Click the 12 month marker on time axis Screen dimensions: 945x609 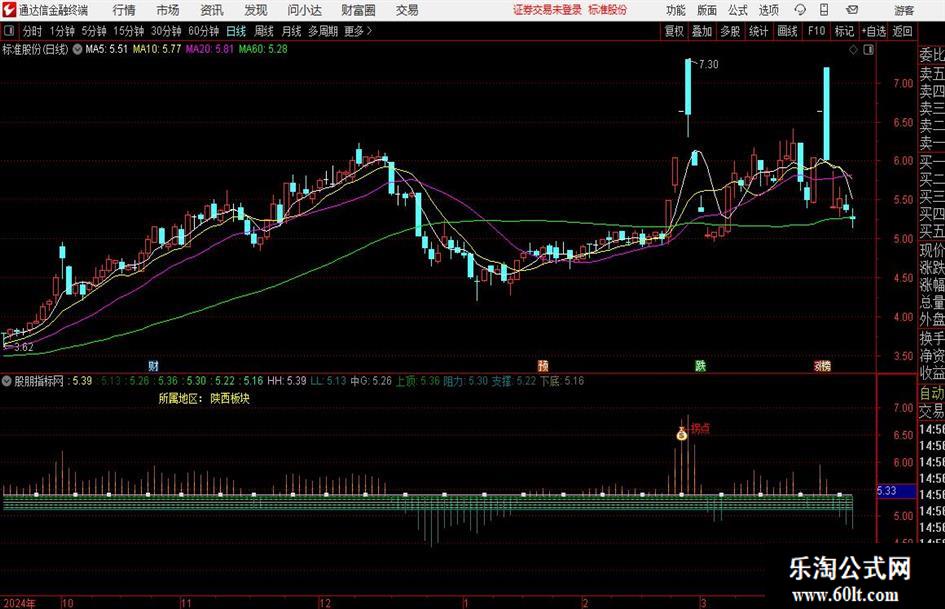pyautogui.click(x=325, y=603)
